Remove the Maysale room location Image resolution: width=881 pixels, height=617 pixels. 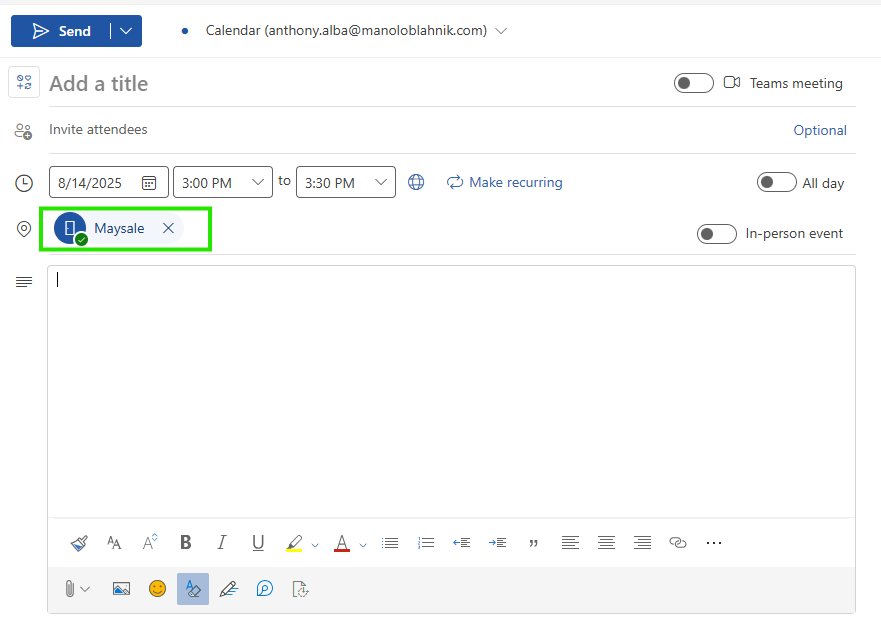click(168, 228)
